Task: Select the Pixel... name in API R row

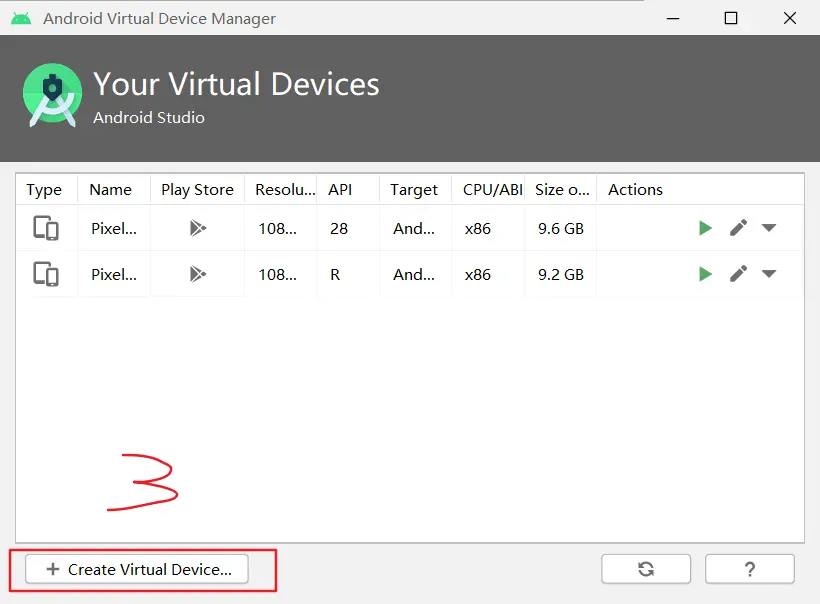Action: (114, 275)
